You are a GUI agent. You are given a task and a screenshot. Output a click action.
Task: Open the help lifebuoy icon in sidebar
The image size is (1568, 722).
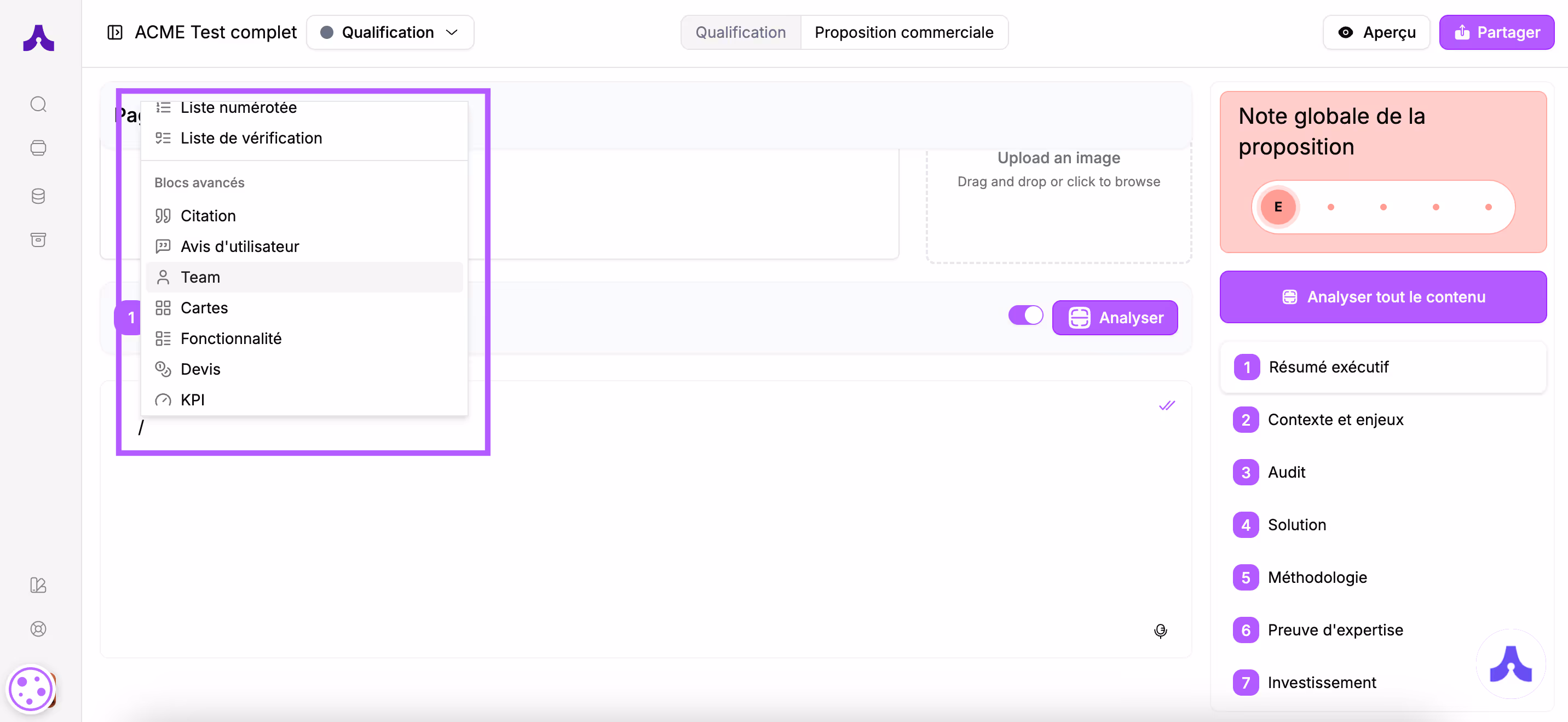tap(38, 629)
